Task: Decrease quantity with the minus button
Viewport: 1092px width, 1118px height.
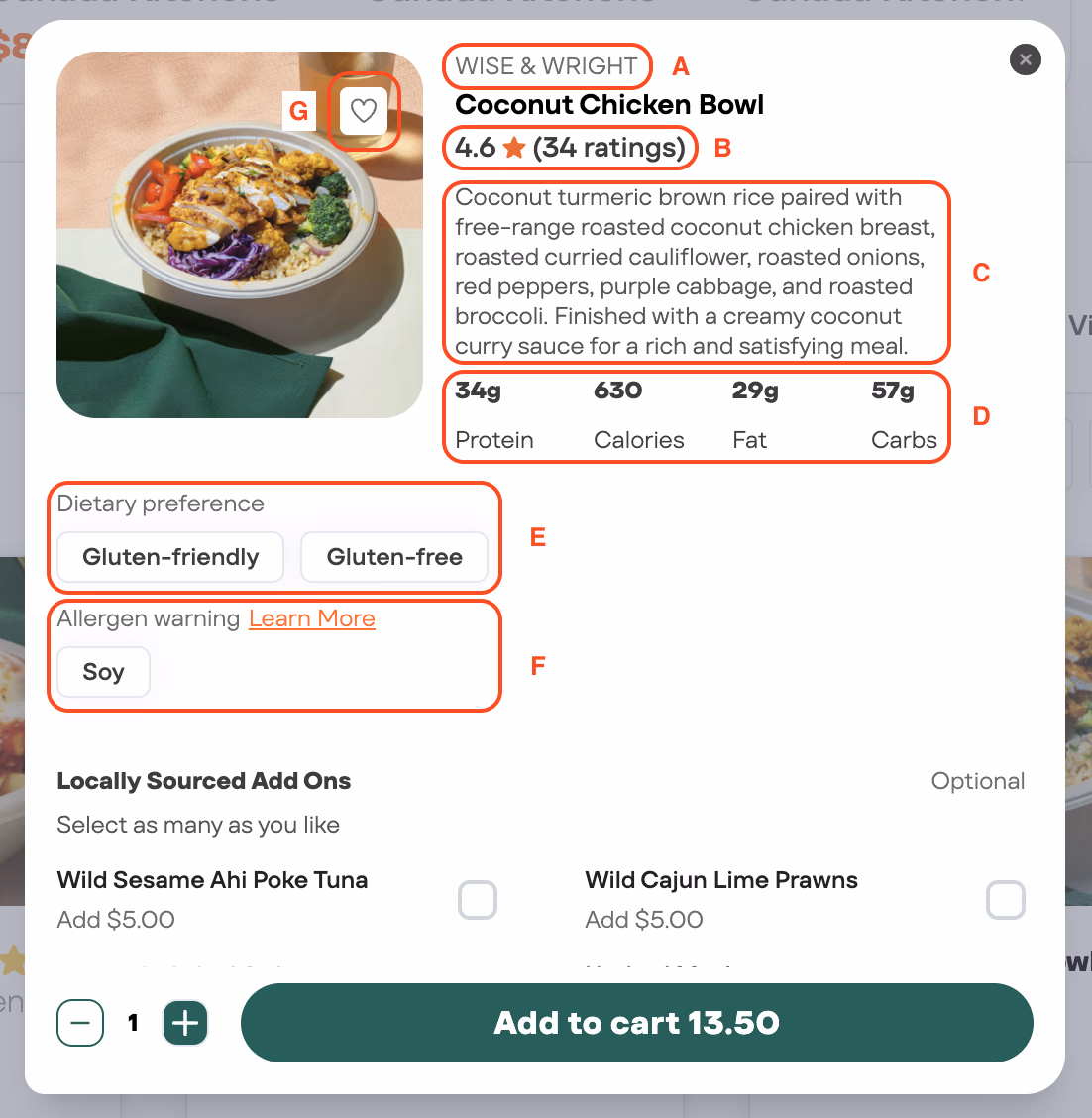Action: click(x=80, y=1023)
